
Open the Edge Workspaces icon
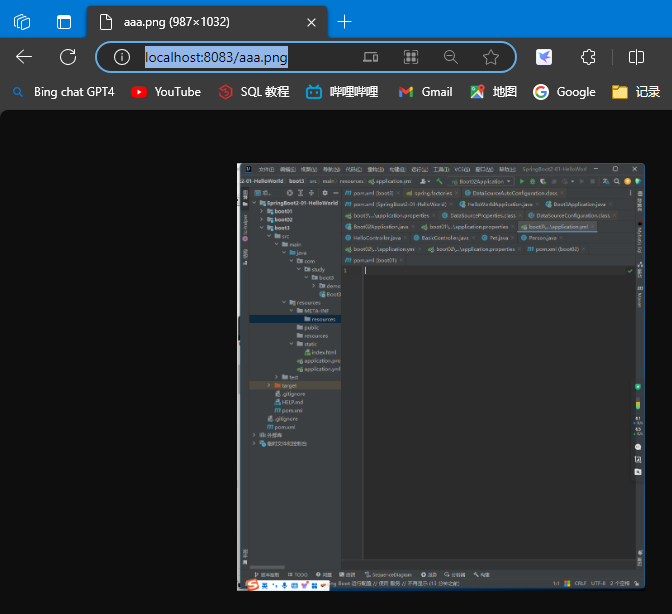tap(22, 22)
